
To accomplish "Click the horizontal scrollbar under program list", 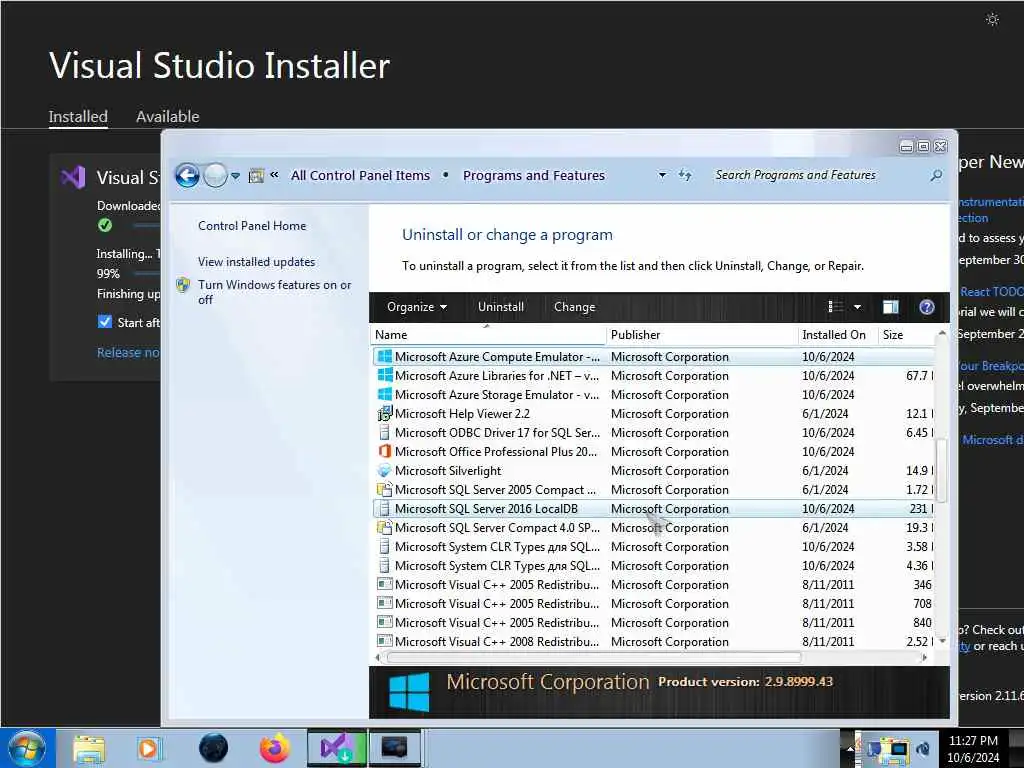I will pos(594,658).
